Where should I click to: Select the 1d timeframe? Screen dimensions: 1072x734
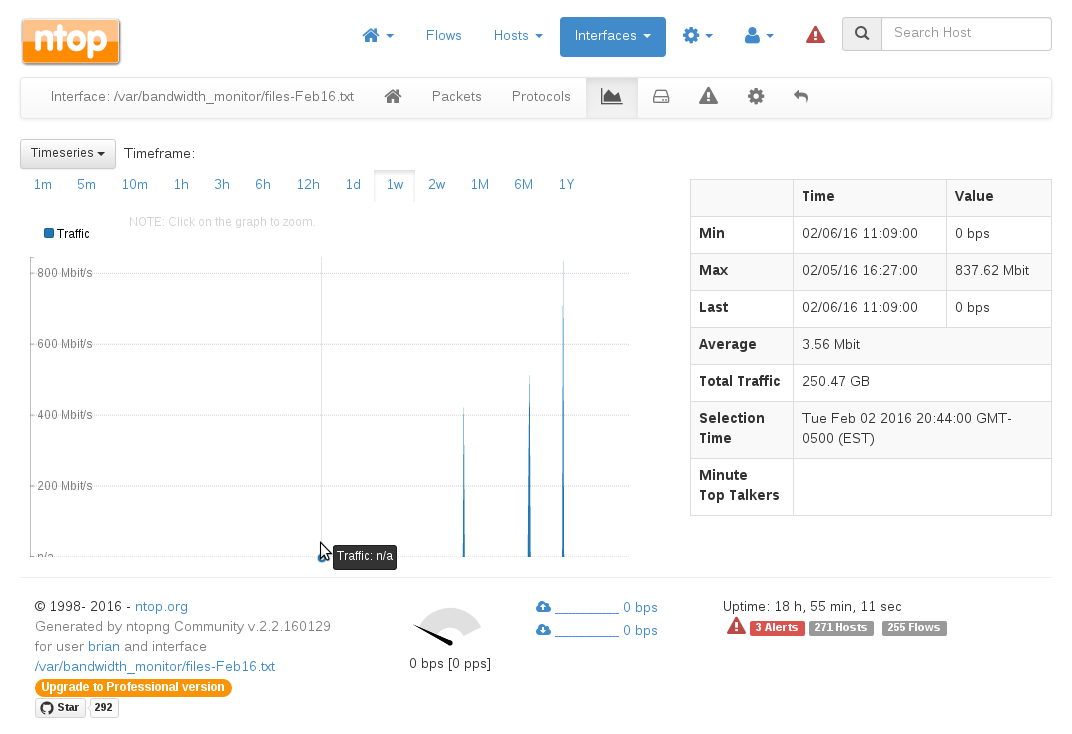[x=353, y=185]
